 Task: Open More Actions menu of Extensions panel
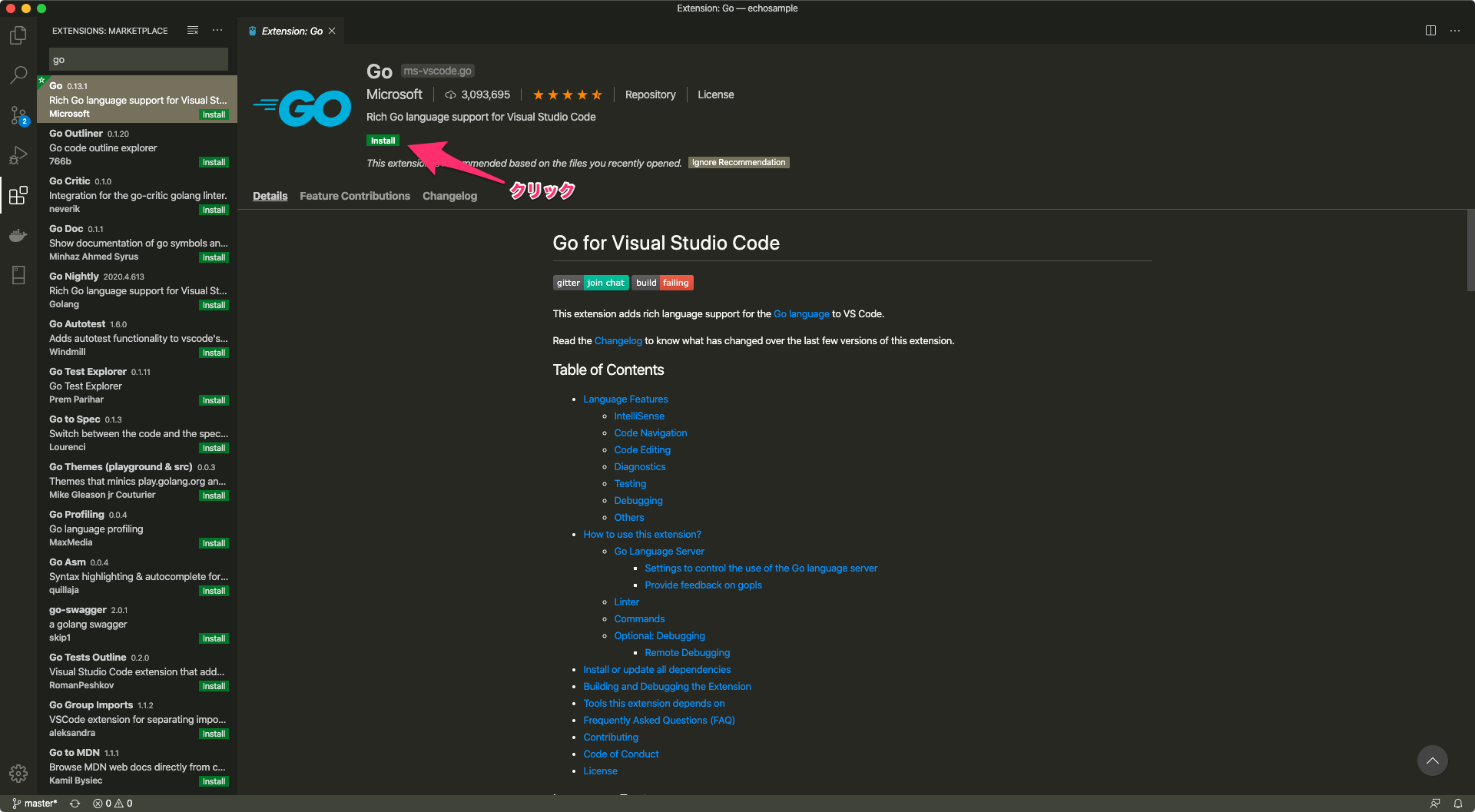[x=217, y=30]
